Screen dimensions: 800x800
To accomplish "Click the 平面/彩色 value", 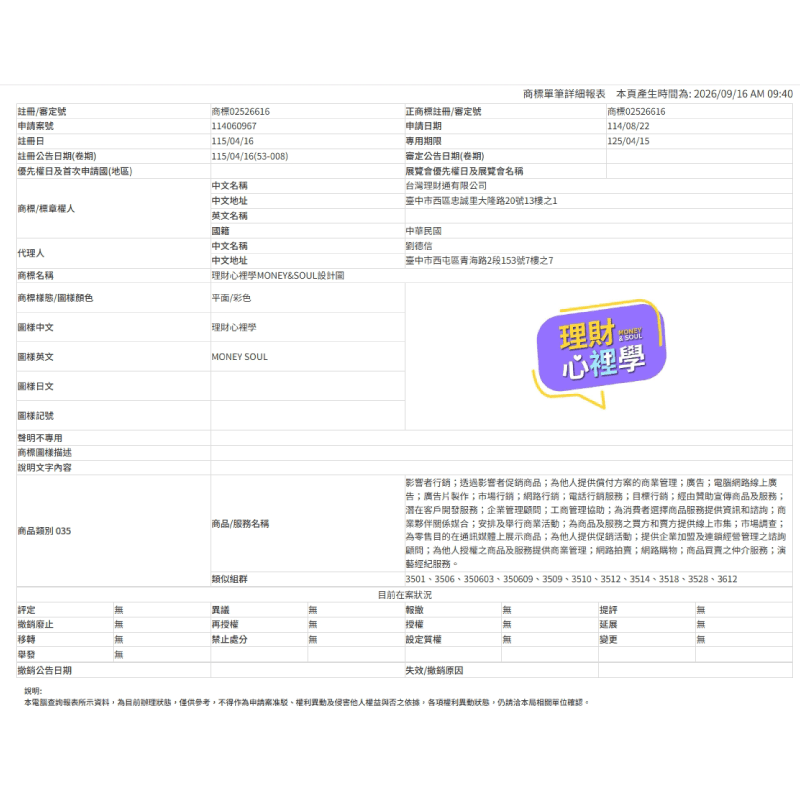I will point(231,298).
